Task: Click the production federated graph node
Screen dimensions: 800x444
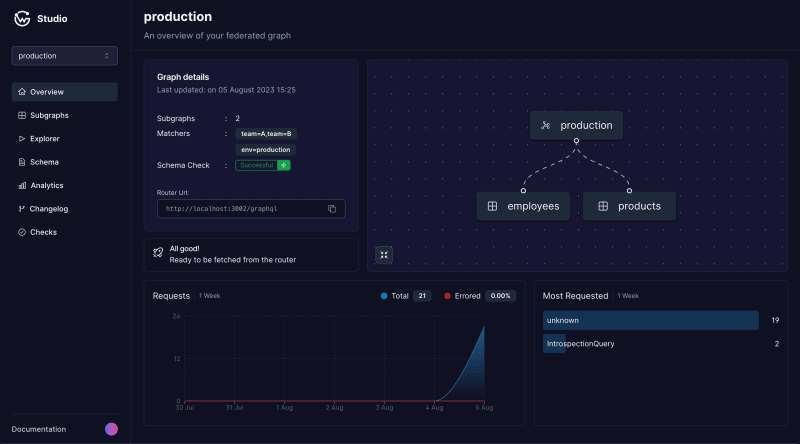Action: click(x=576, y=126)
